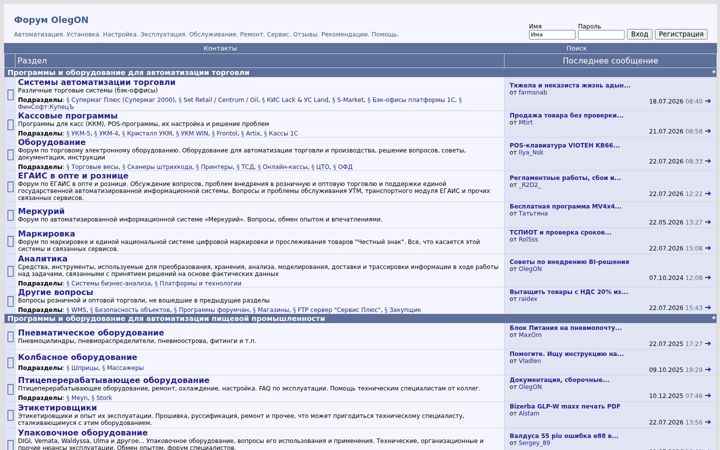Open Системы автоматизации торговли forum

(96, 82)
